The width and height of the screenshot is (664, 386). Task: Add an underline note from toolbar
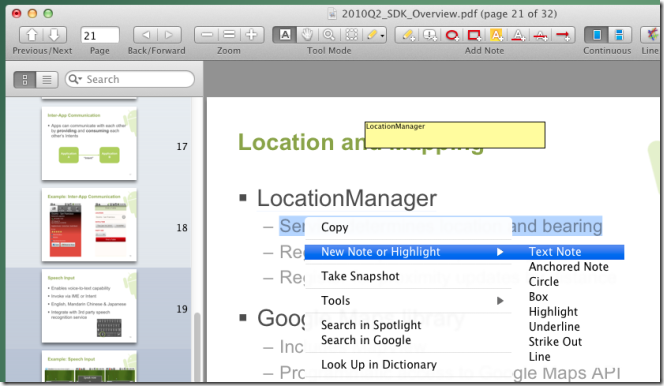pos(518,35)
